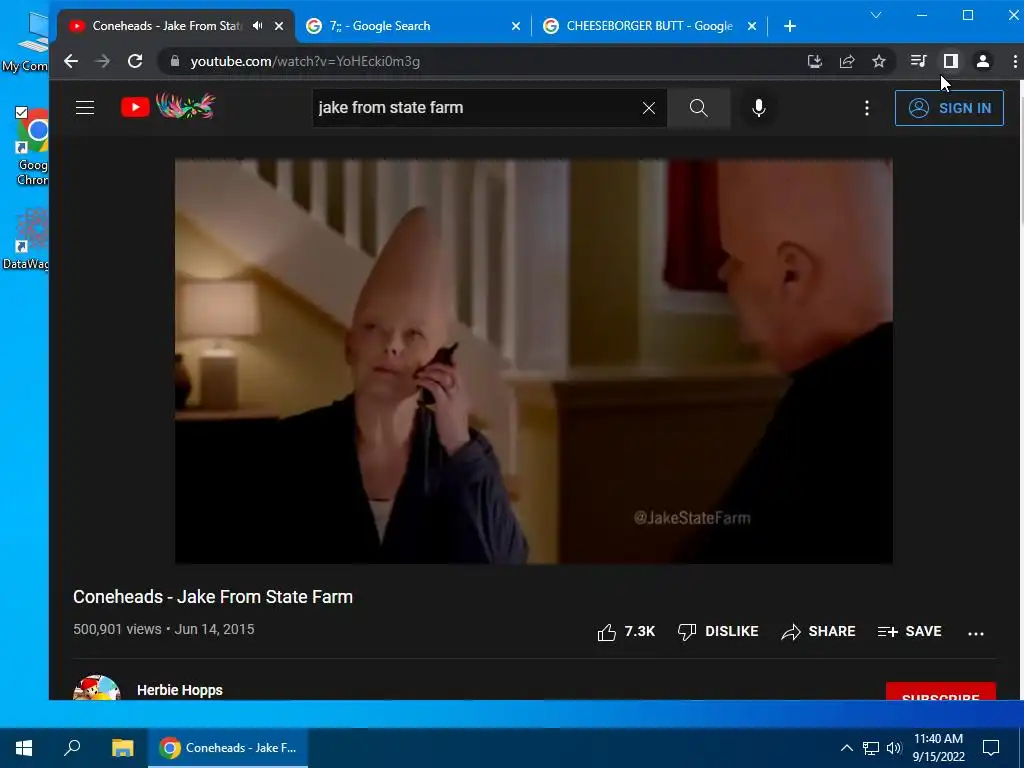This screenshot has height=768, width=1024.
Task: Open the taskbar clock and date
Action: tap(938, 748)
